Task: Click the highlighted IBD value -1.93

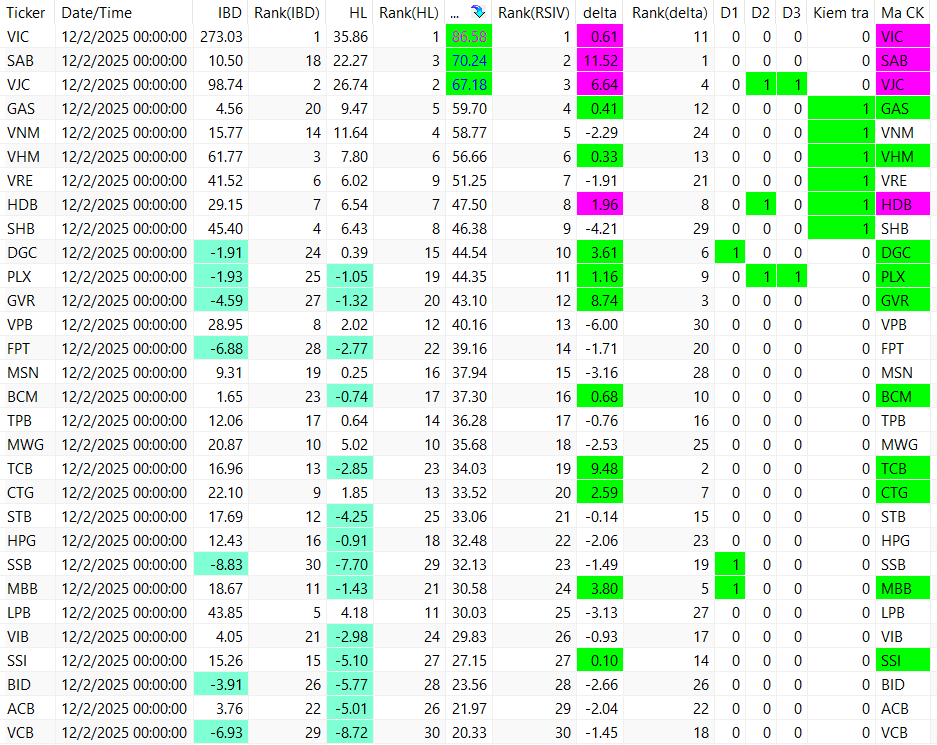Action: point(221,277)
